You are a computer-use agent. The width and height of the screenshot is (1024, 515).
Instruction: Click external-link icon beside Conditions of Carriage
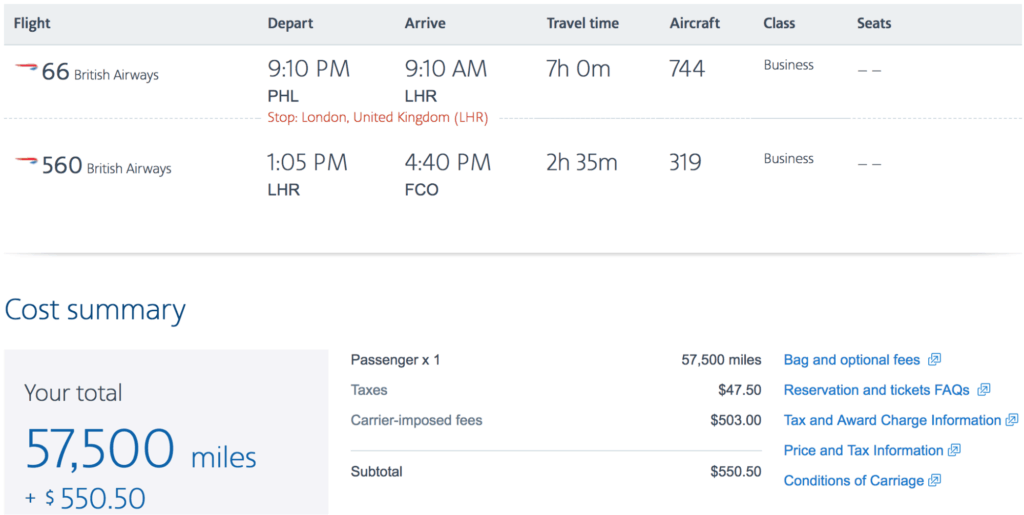[x=935, y=480]
